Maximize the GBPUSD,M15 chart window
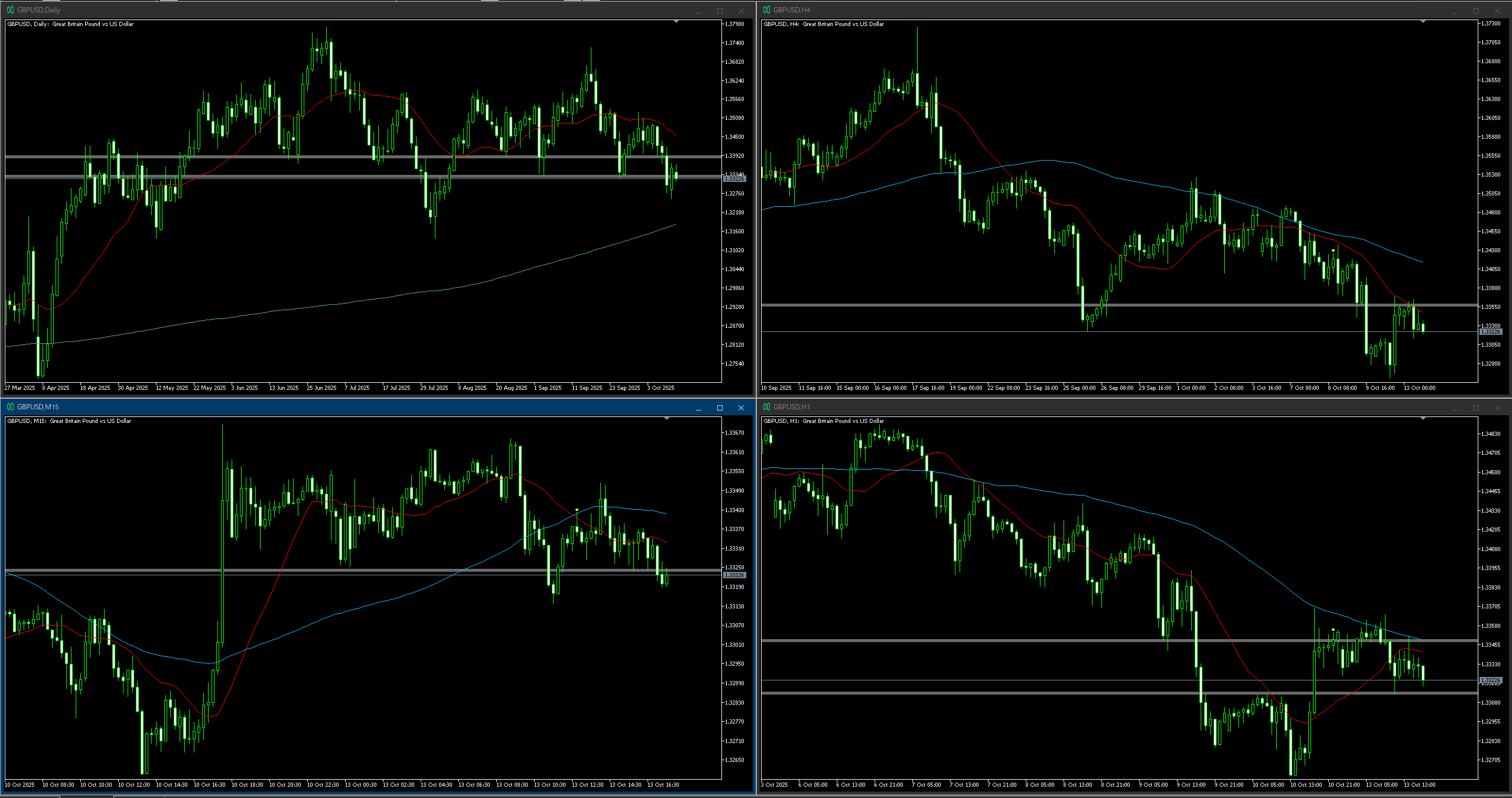 pyautogui.click(x=720, y=408)
